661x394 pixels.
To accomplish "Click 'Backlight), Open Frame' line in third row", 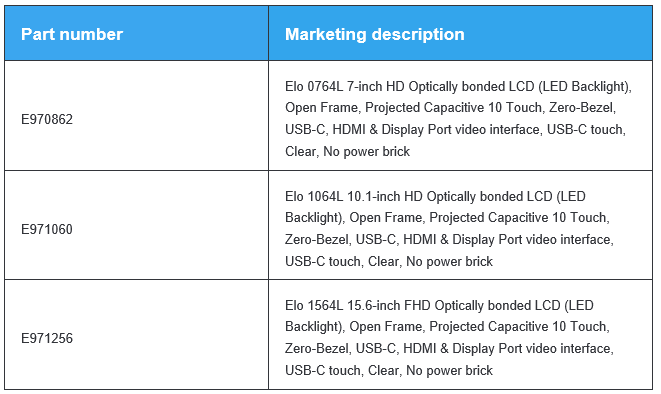I will point(447,327).
